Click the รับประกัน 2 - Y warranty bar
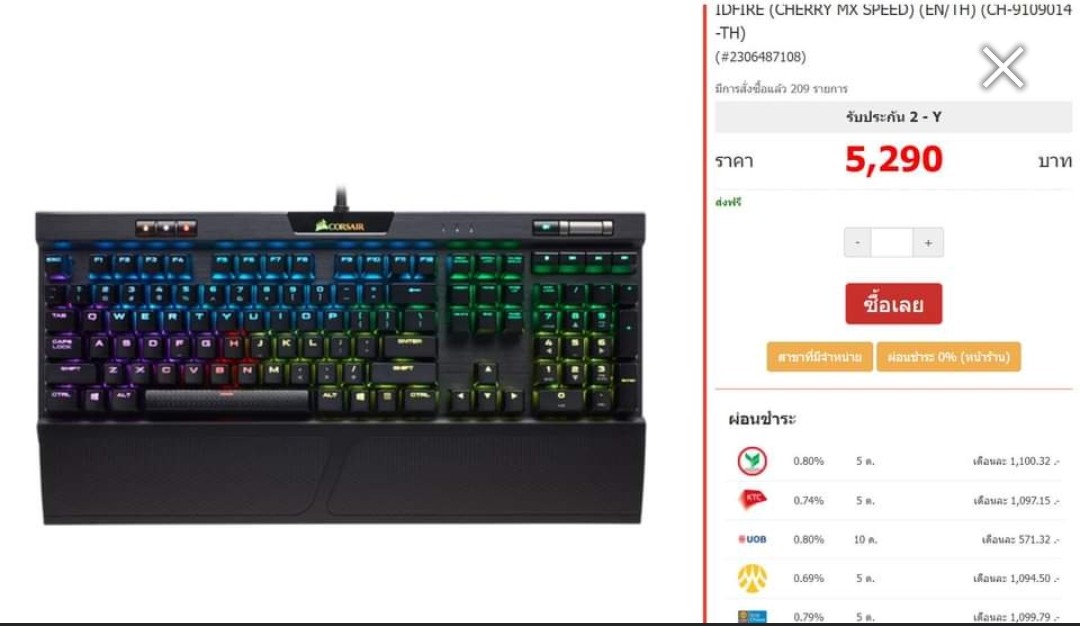 click(893, 116)
